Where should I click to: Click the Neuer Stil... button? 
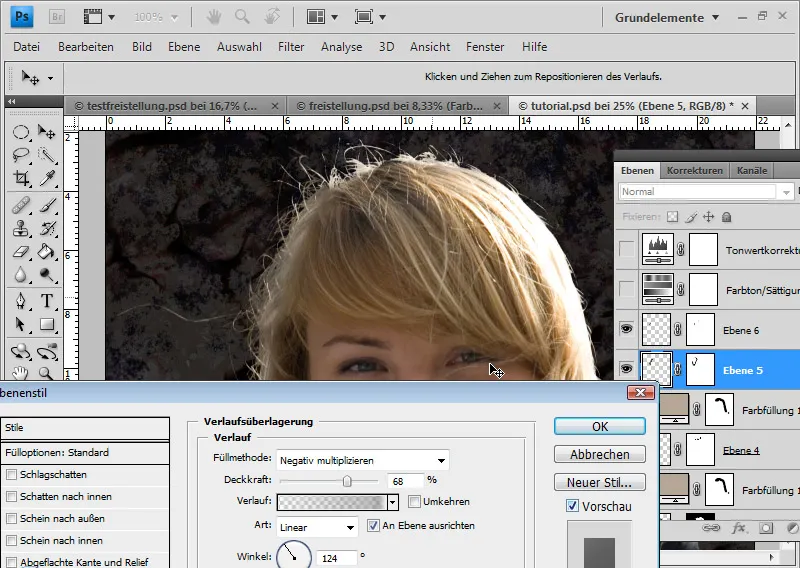tap(599, 482)
